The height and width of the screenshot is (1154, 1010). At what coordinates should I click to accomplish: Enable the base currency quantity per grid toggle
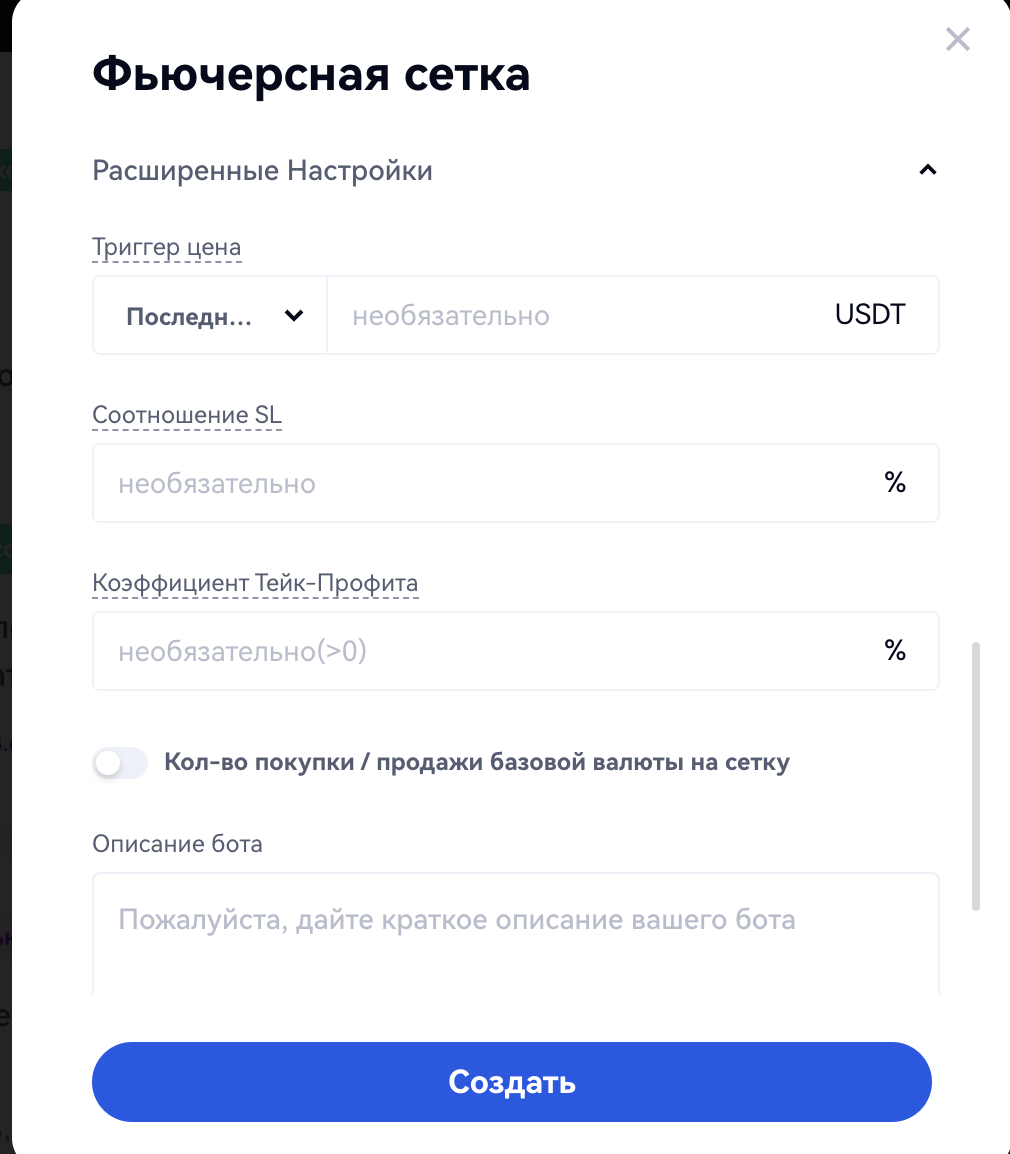tap(120, 764)
